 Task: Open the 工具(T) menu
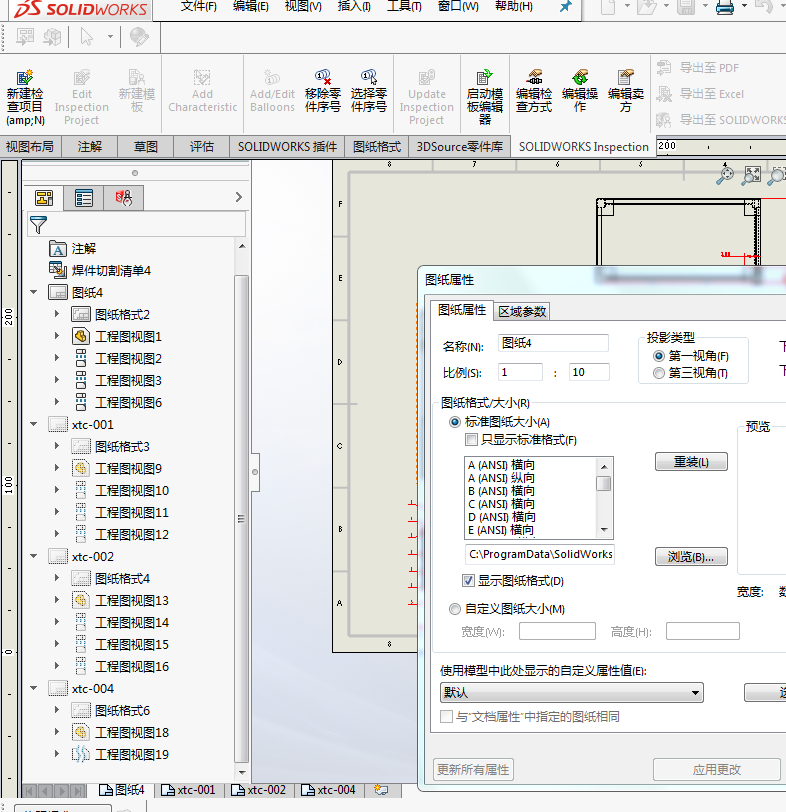pyautogui.click(x=404, y=7)
